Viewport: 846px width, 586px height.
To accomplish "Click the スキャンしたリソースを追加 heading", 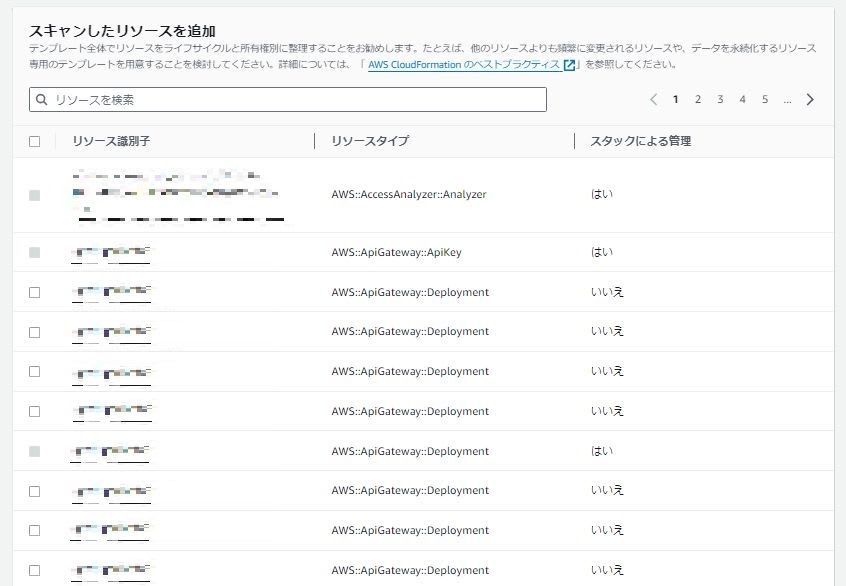I will coord(122,31).
